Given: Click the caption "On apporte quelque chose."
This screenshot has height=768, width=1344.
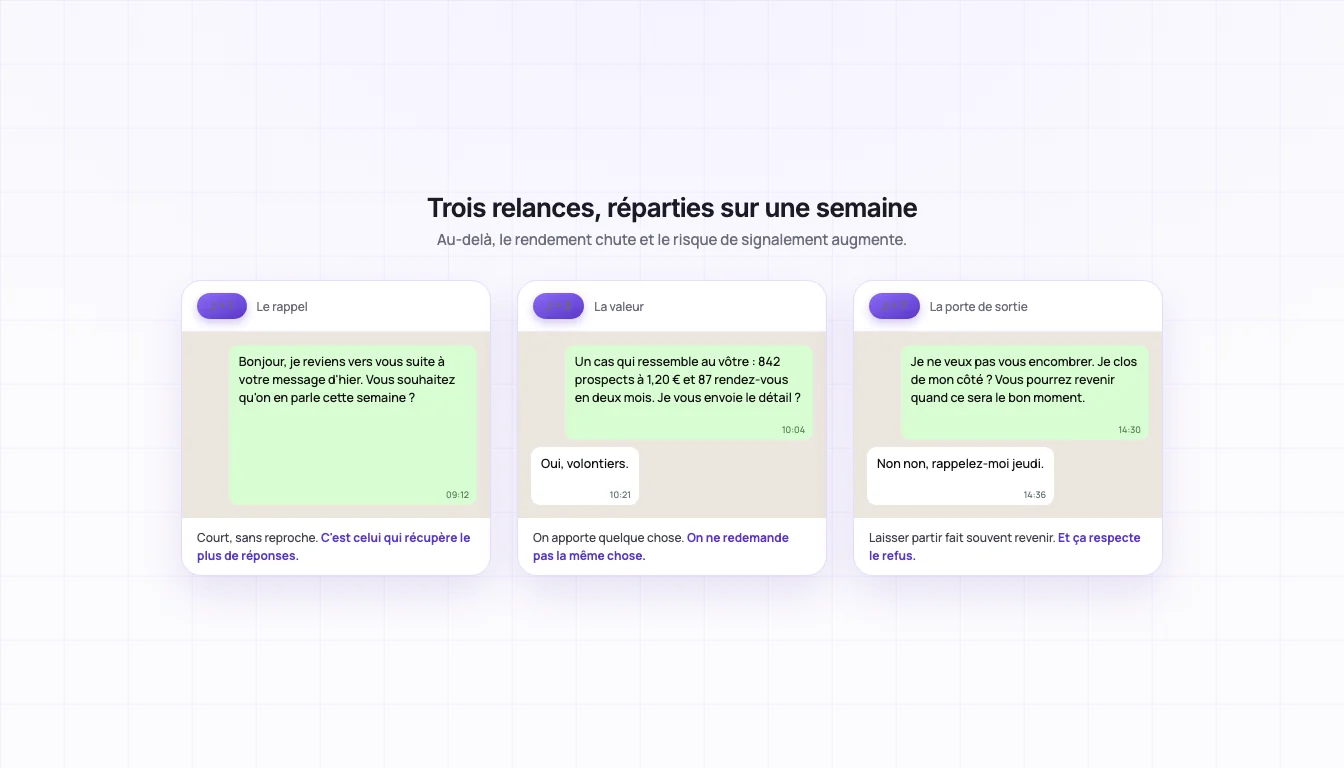Looking at the screenshot, I should point(608,538).
